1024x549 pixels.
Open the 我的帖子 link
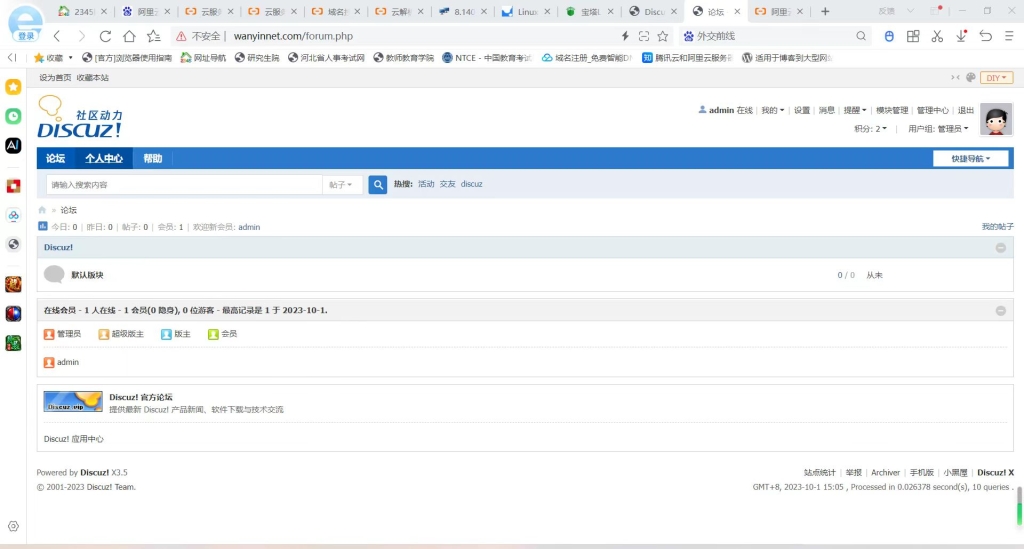coord(998,227)
